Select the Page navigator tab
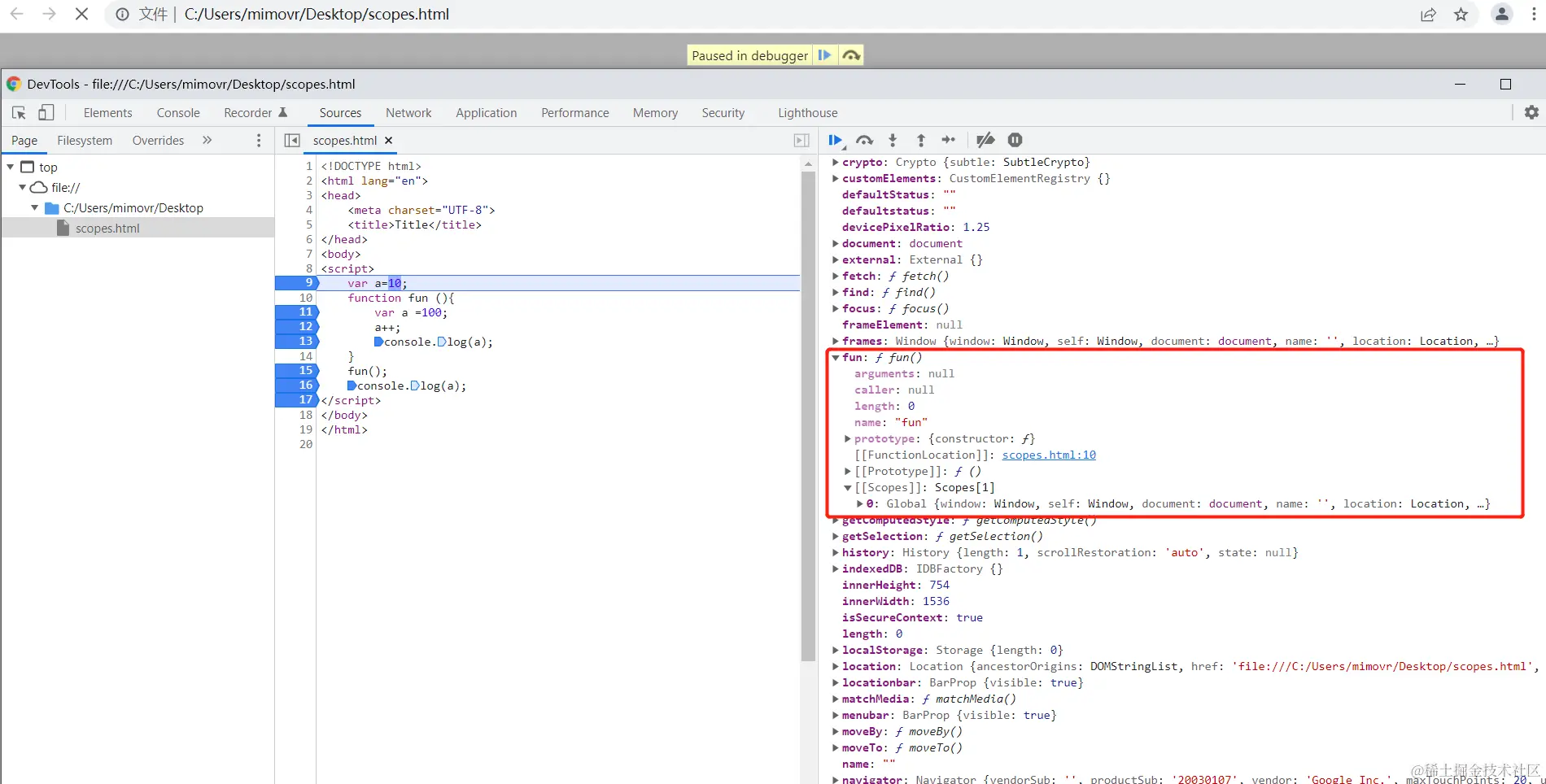 24,141
